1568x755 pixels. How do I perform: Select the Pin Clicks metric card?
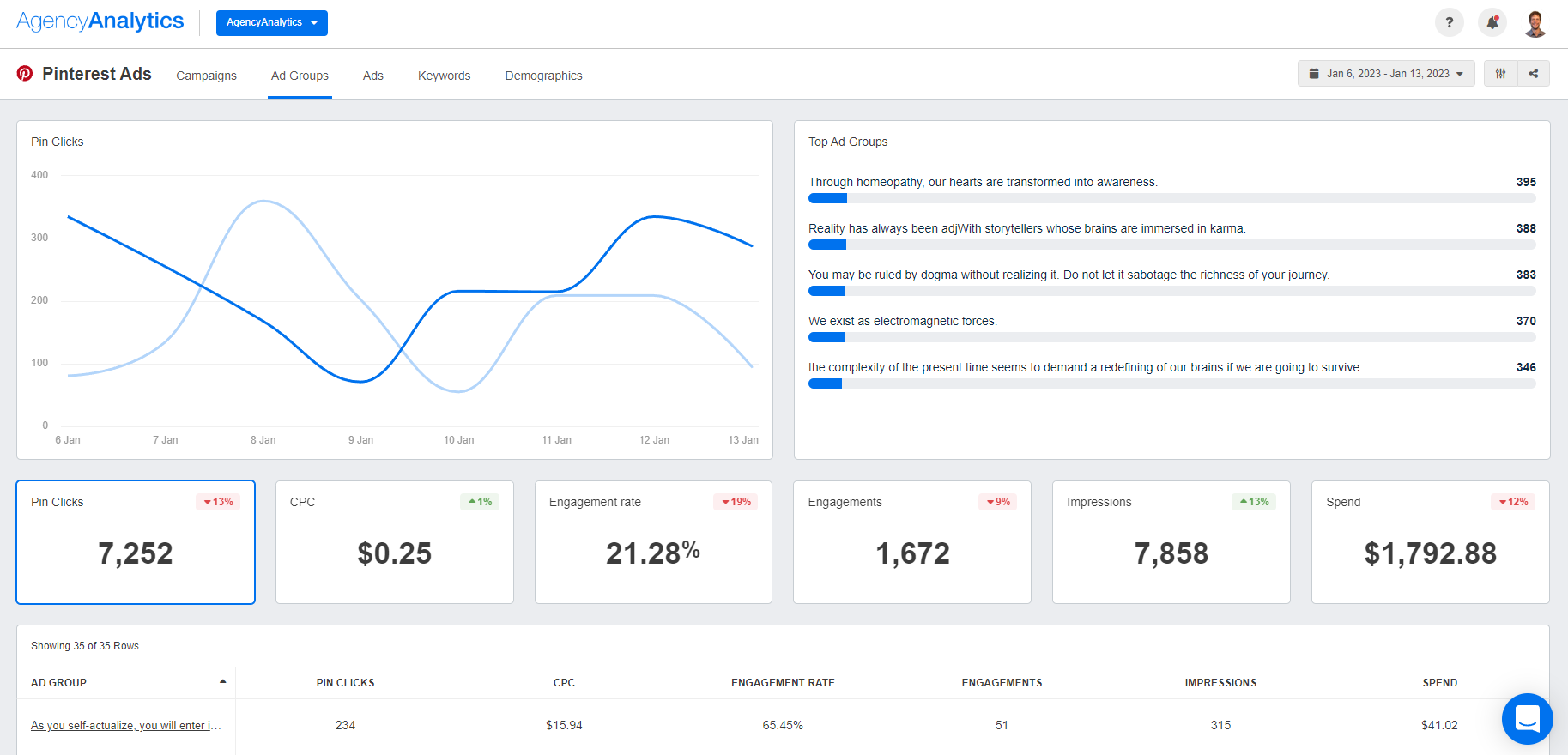[x=136, y=542]
